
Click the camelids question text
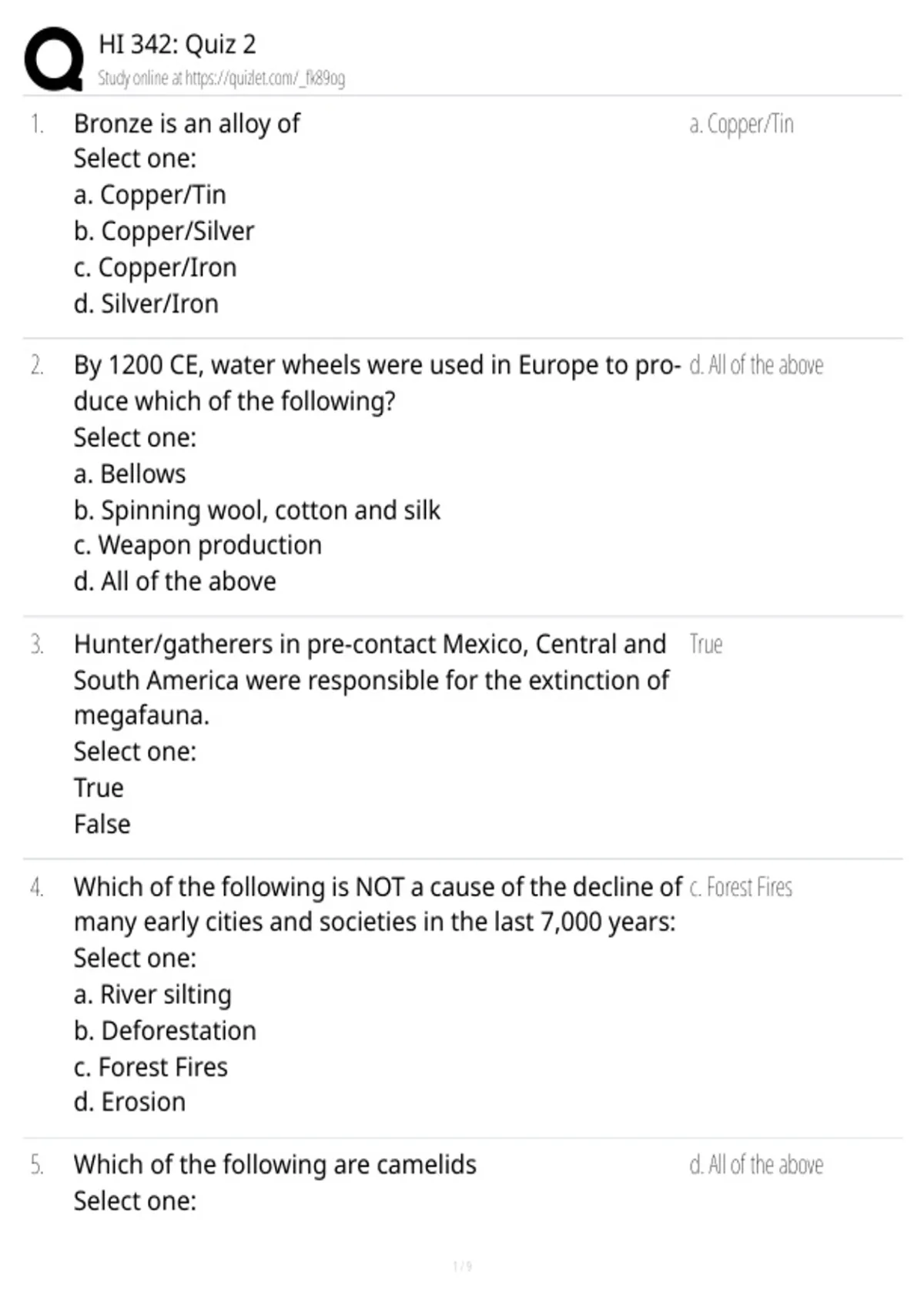pyautogui.click(x=275, y=1164)
